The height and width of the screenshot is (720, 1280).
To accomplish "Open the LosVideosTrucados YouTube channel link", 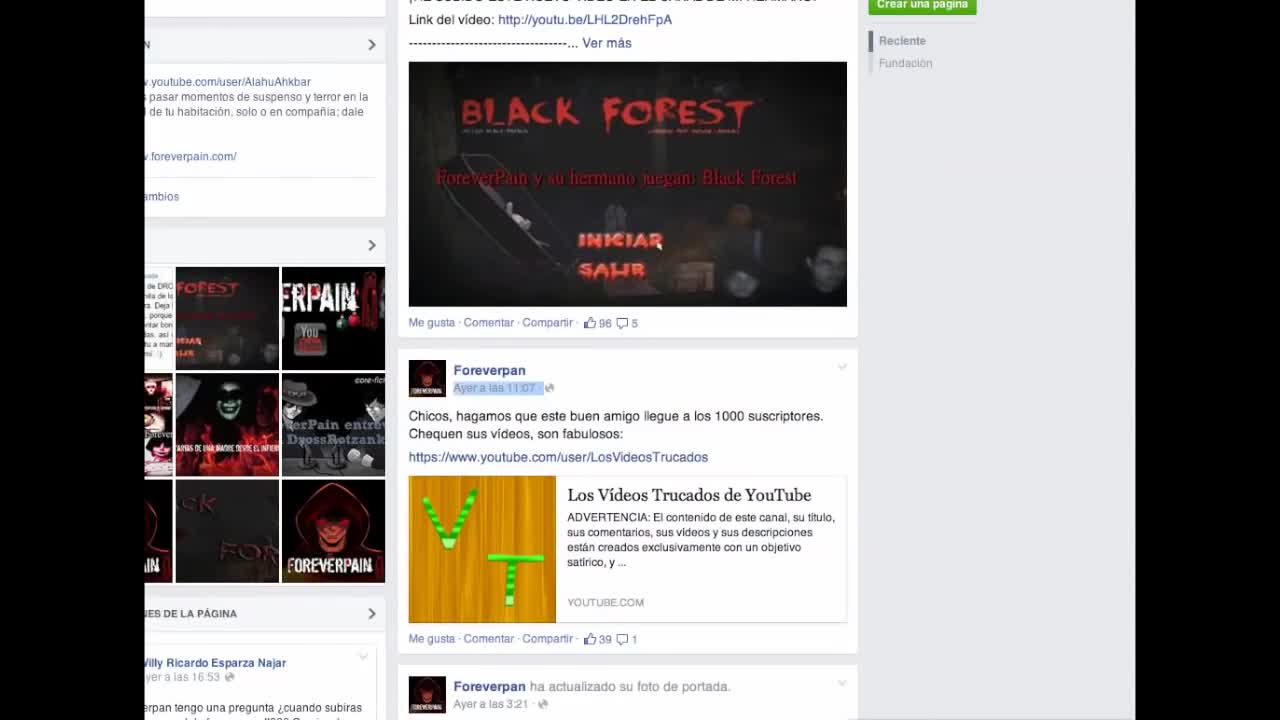I will [x=558, y=457].
